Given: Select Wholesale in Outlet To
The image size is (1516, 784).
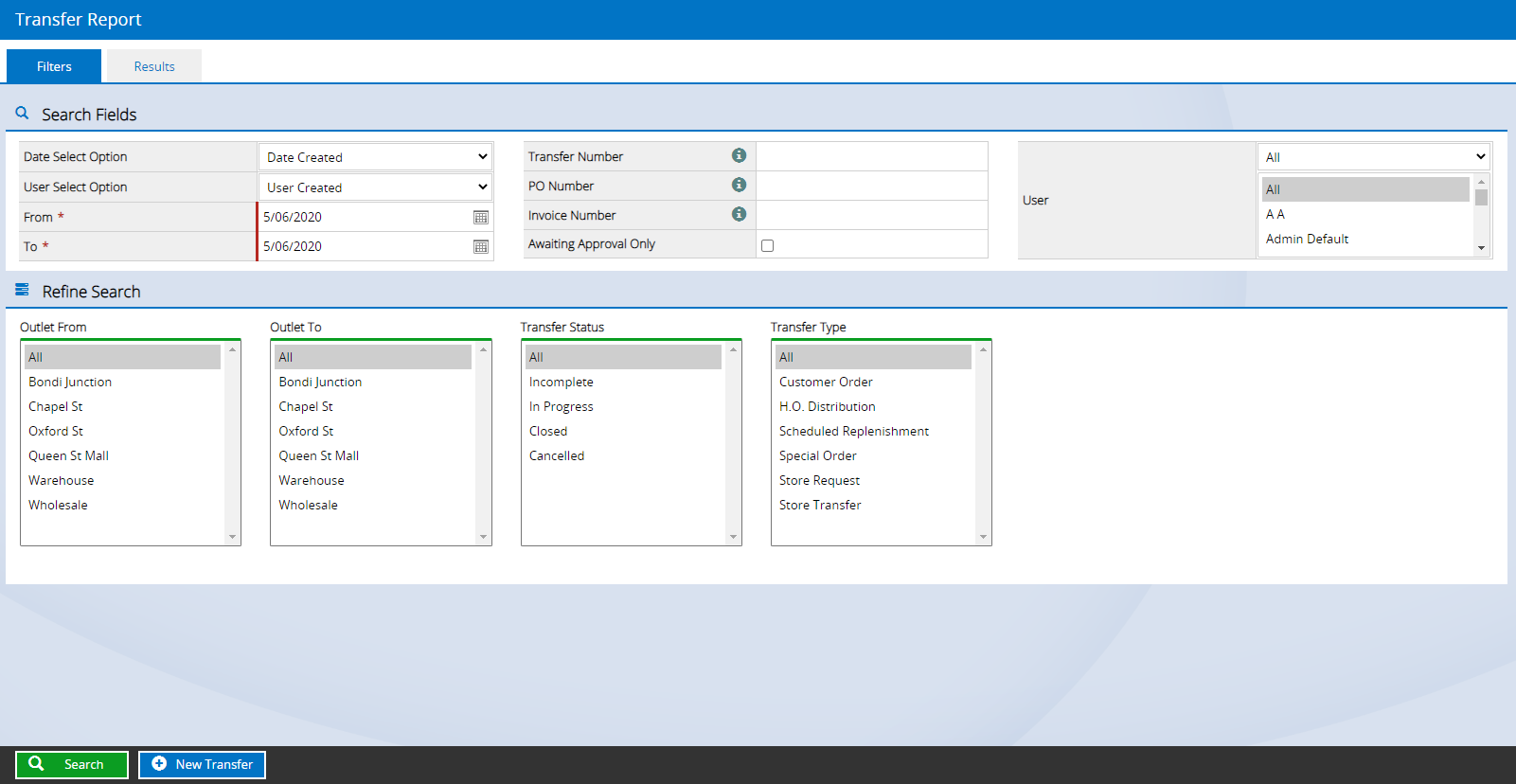Looking at the screenshot, I should (373, 505).
